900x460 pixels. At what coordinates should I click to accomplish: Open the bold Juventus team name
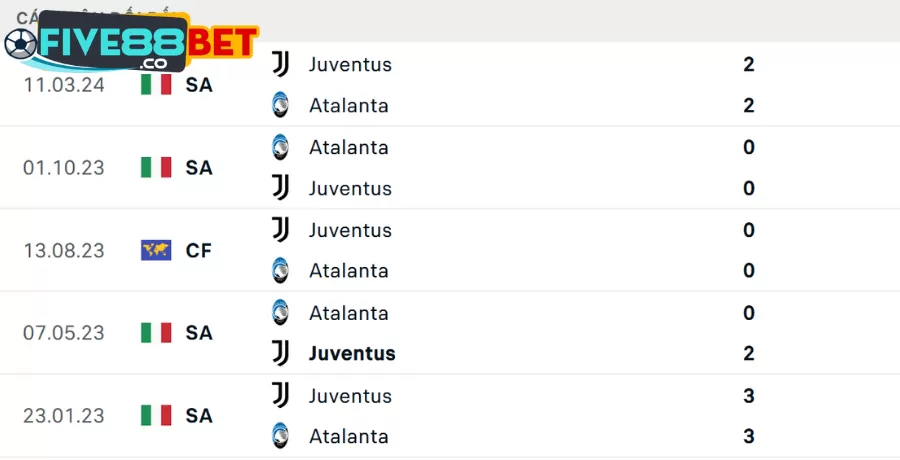[x=352, y=353]
